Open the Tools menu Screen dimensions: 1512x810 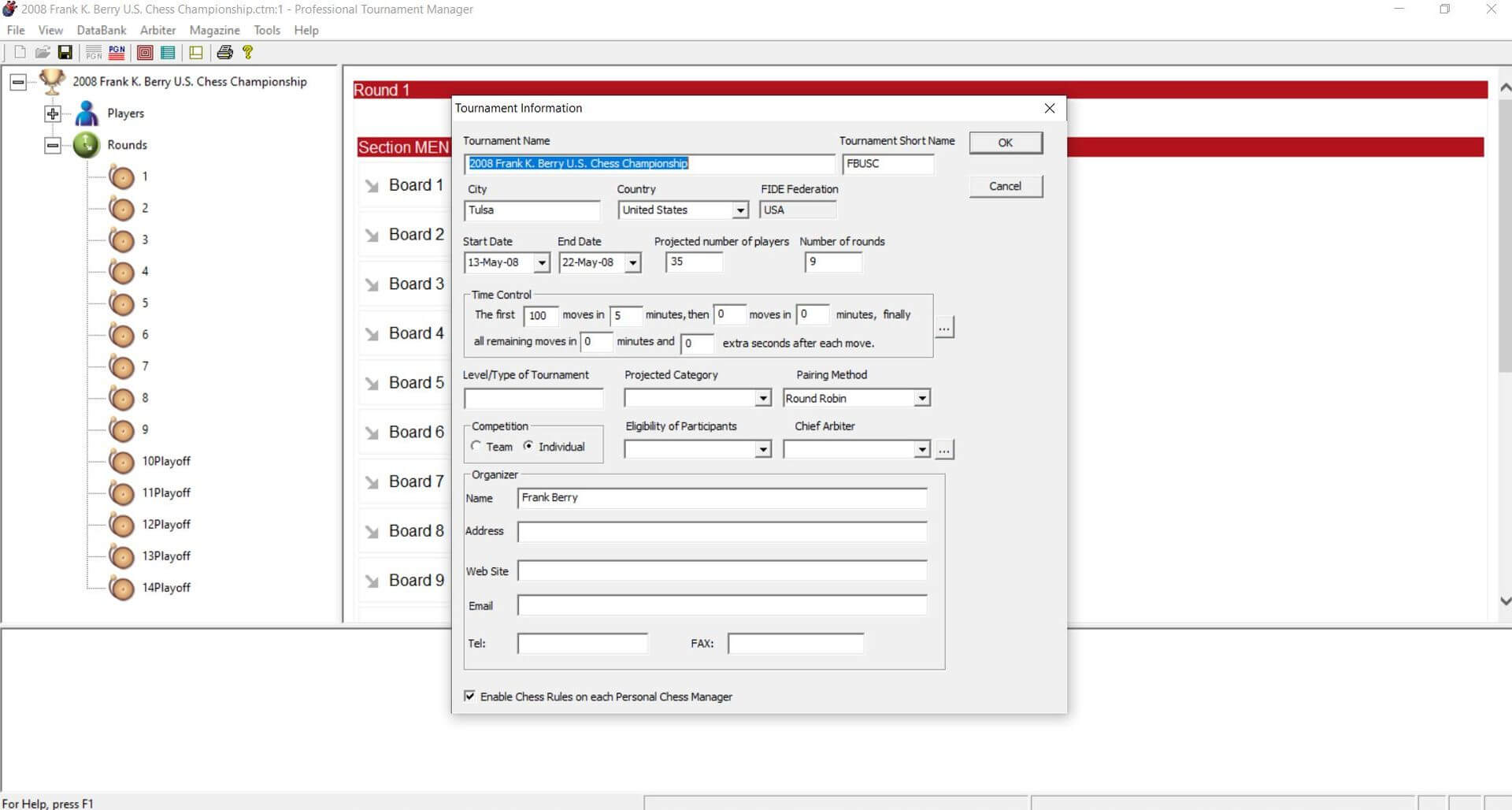coord(267,30)
